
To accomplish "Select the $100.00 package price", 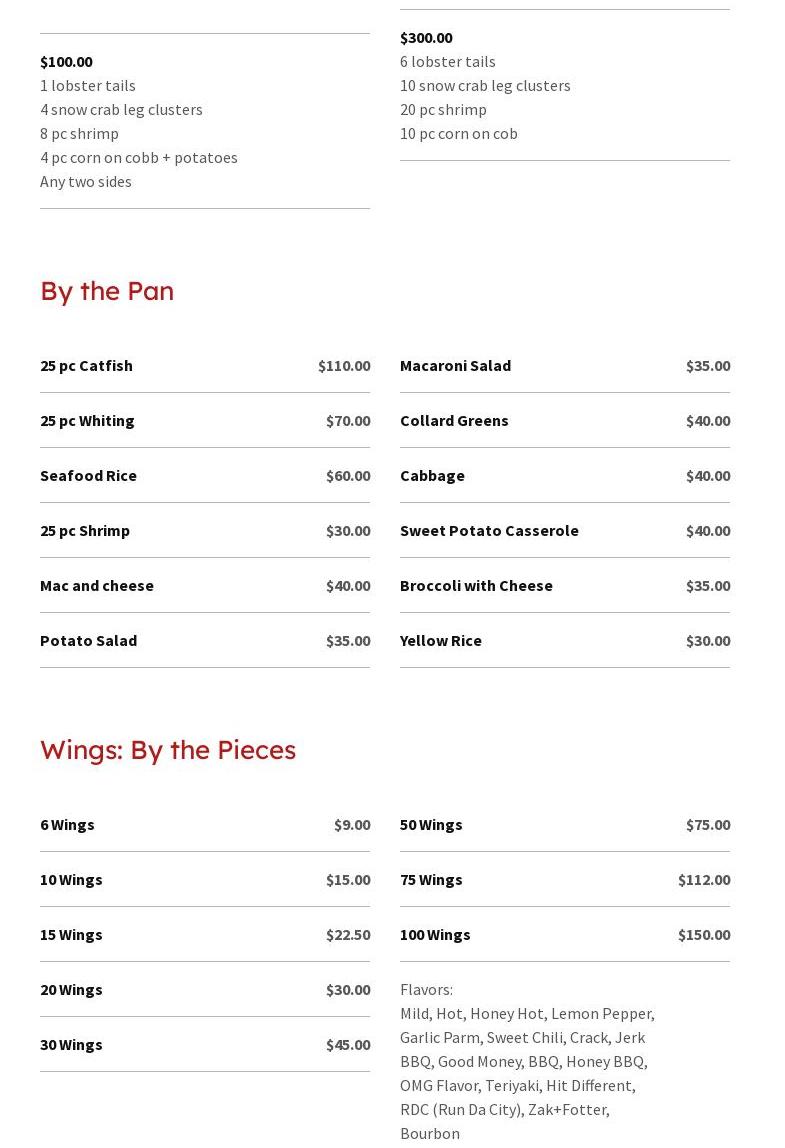I will coord(66,62).
